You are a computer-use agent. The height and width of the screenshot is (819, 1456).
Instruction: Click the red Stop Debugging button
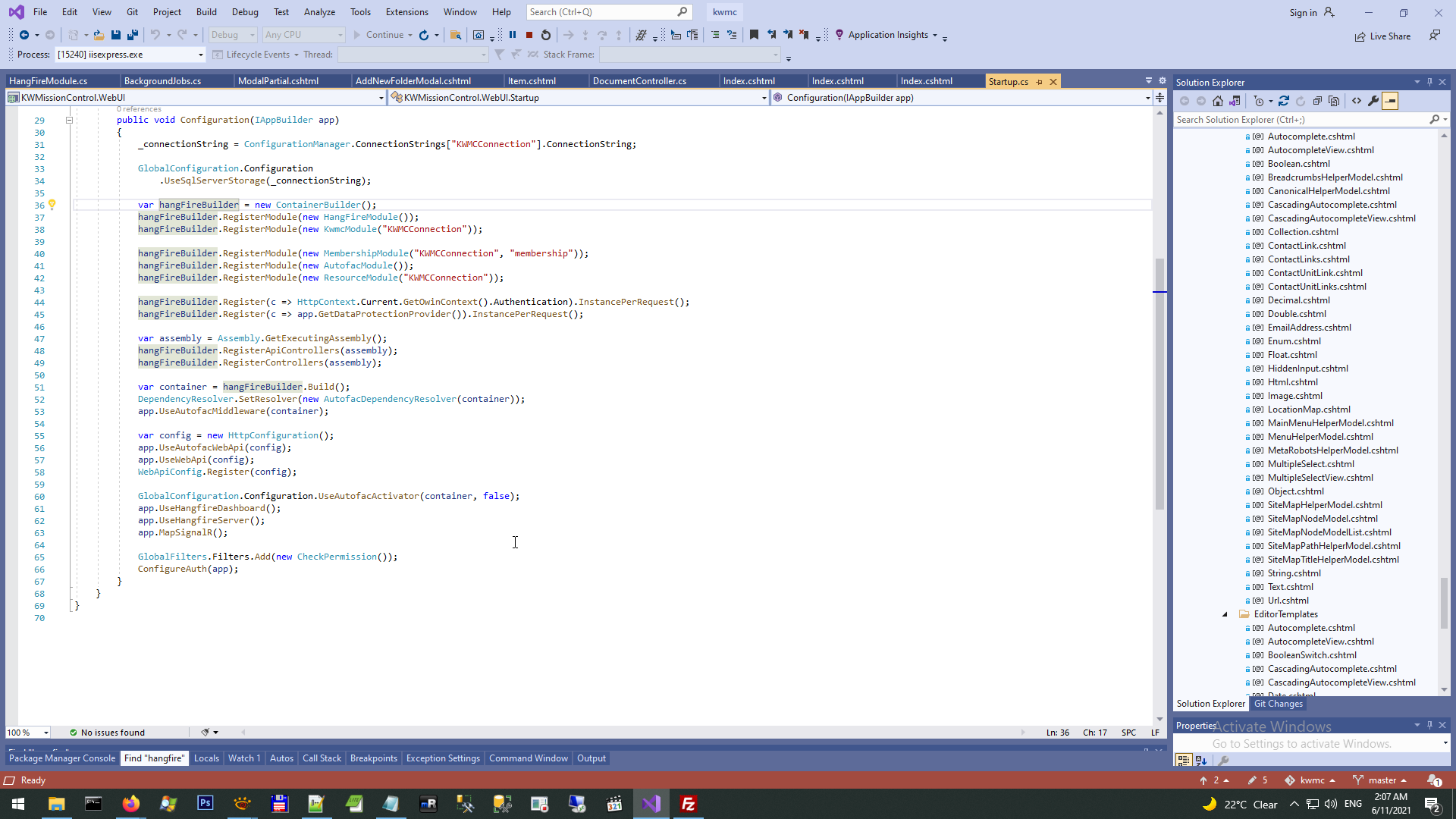[529, 35]
